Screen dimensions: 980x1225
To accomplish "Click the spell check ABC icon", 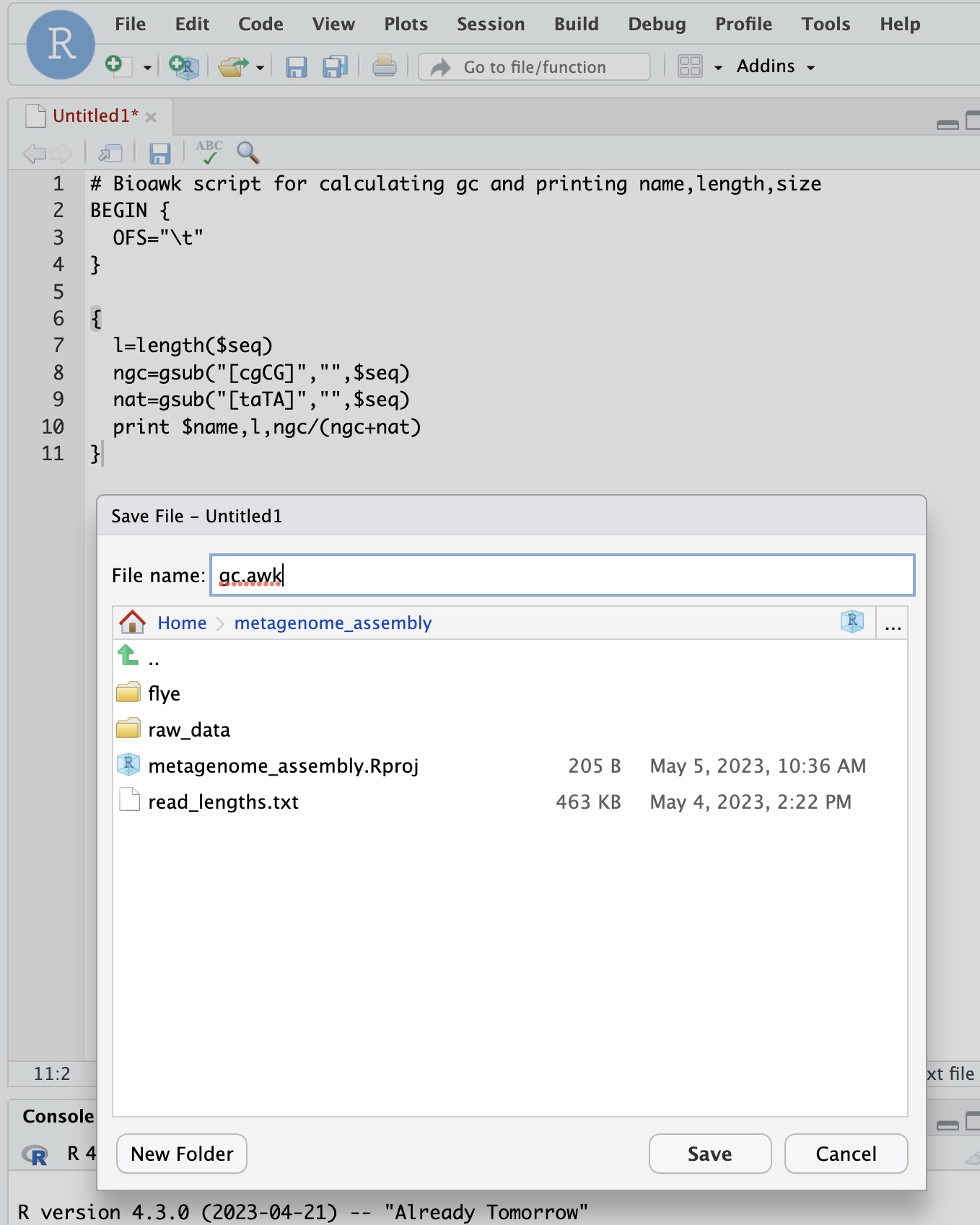I will 209,152.
